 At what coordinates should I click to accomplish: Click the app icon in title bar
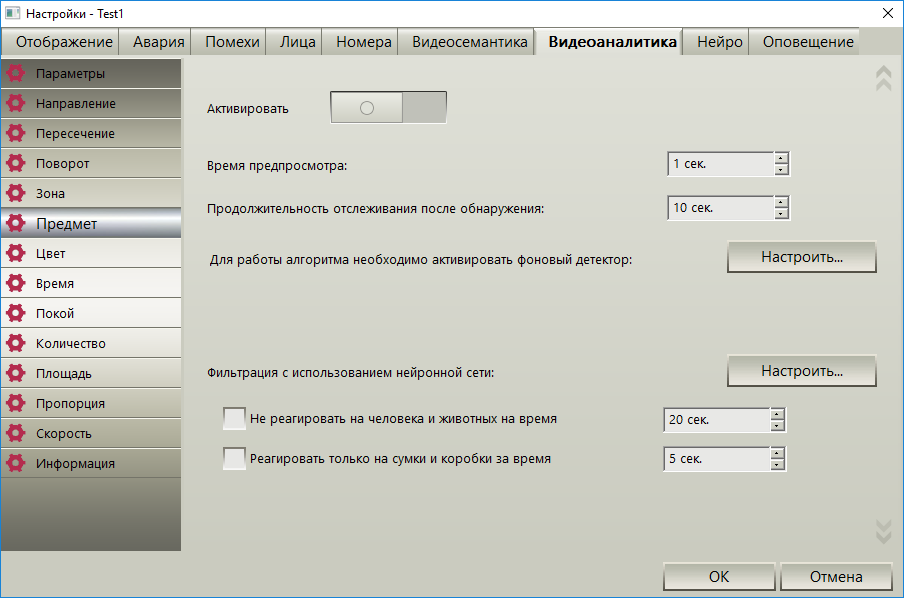12,13
